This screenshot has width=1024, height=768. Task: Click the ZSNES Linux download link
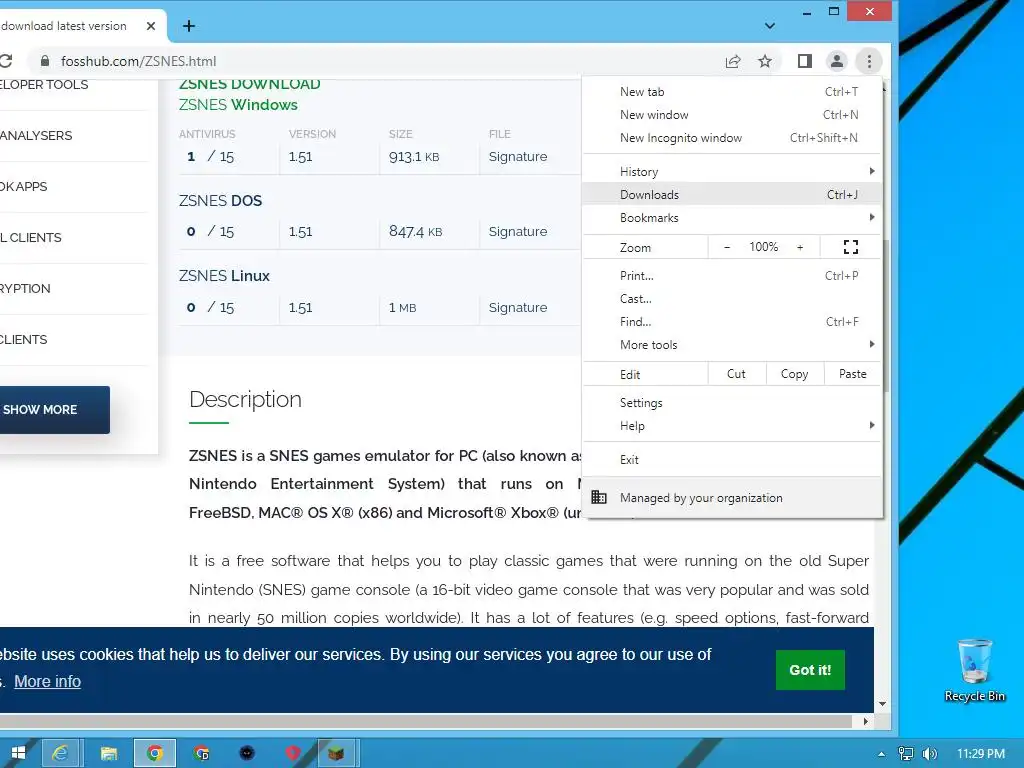click(224, 276)
